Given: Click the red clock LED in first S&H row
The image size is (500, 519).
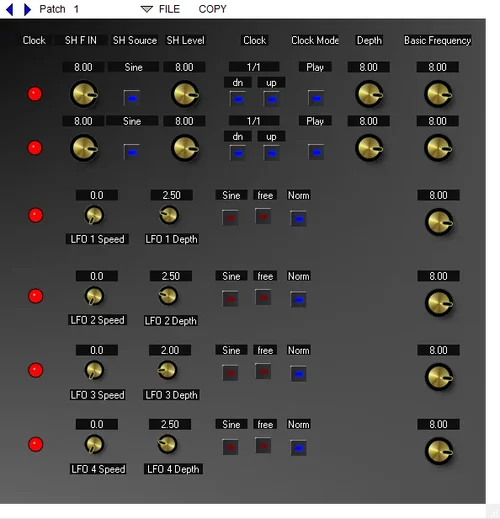Looking at the screenshot, I should [x=35, y=94].
